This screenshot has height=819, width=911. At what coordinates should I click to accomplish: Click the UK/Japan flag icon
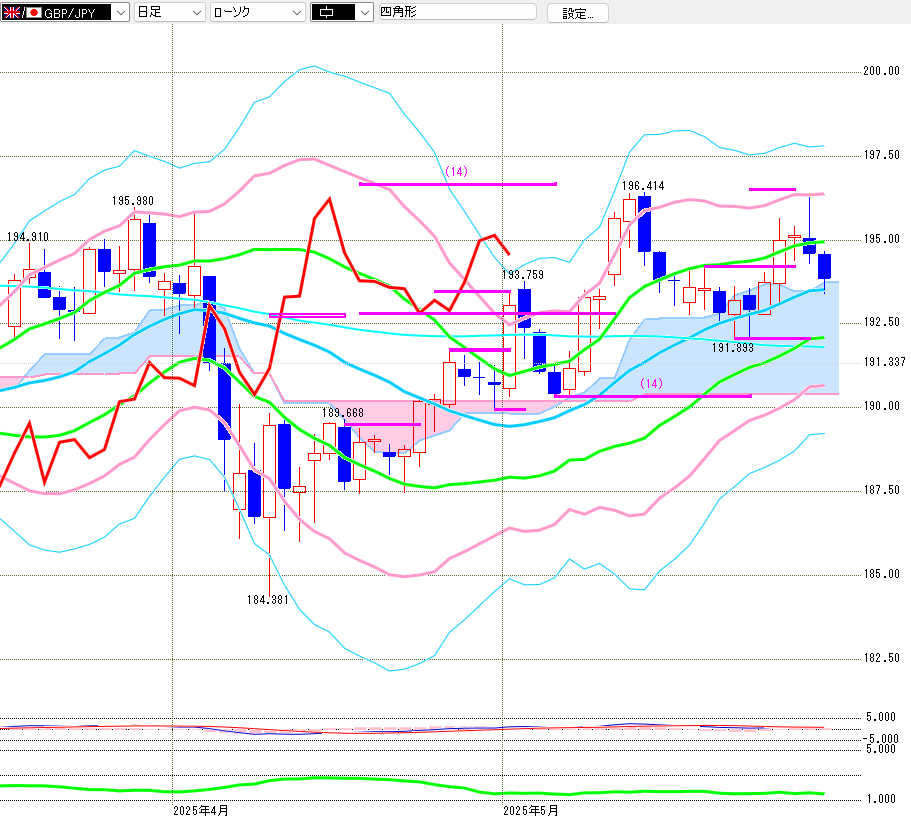pos(22,12)
